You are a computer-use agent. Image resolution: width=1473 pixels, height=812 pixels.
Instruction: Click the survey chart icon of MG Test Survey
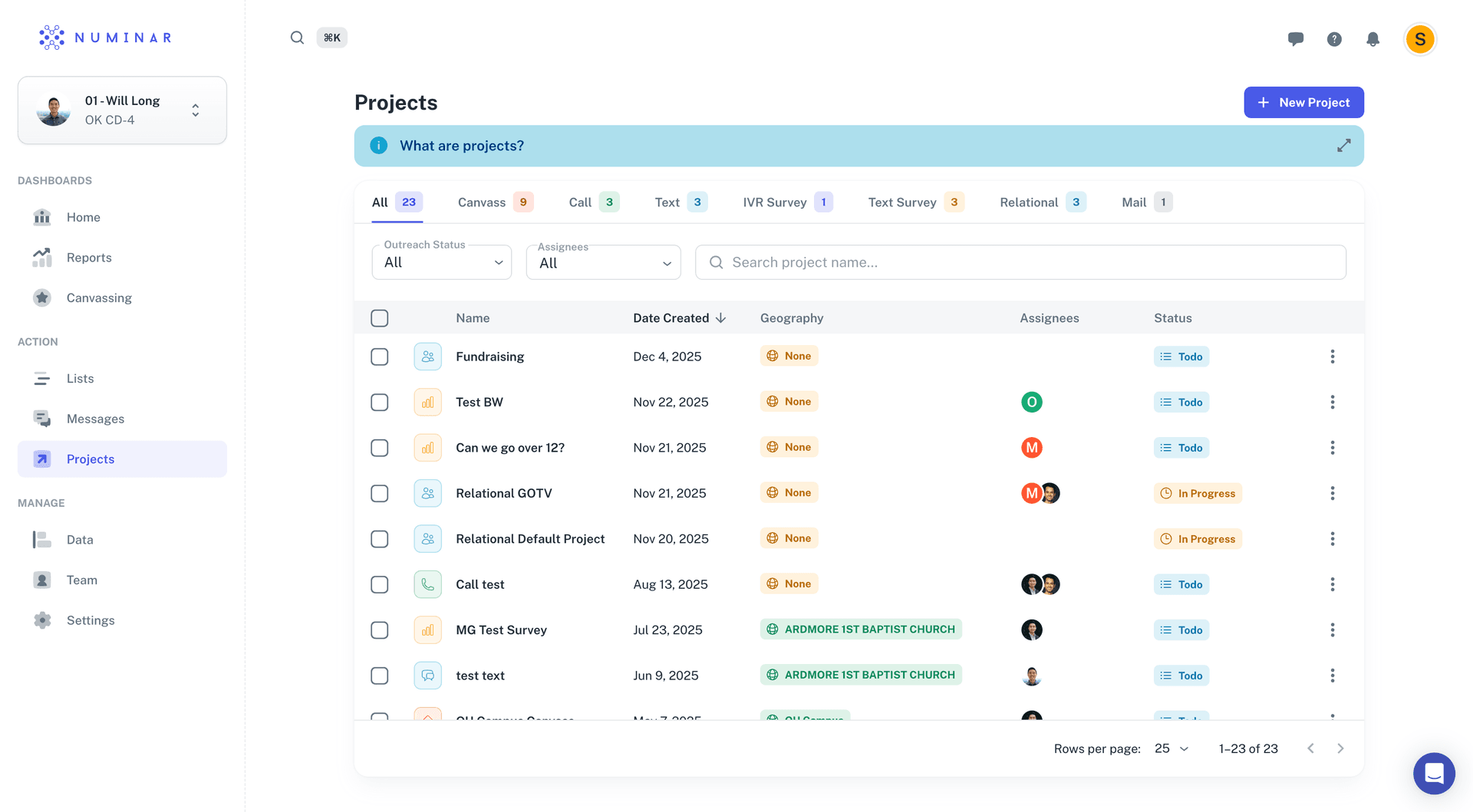pos(427,630)
